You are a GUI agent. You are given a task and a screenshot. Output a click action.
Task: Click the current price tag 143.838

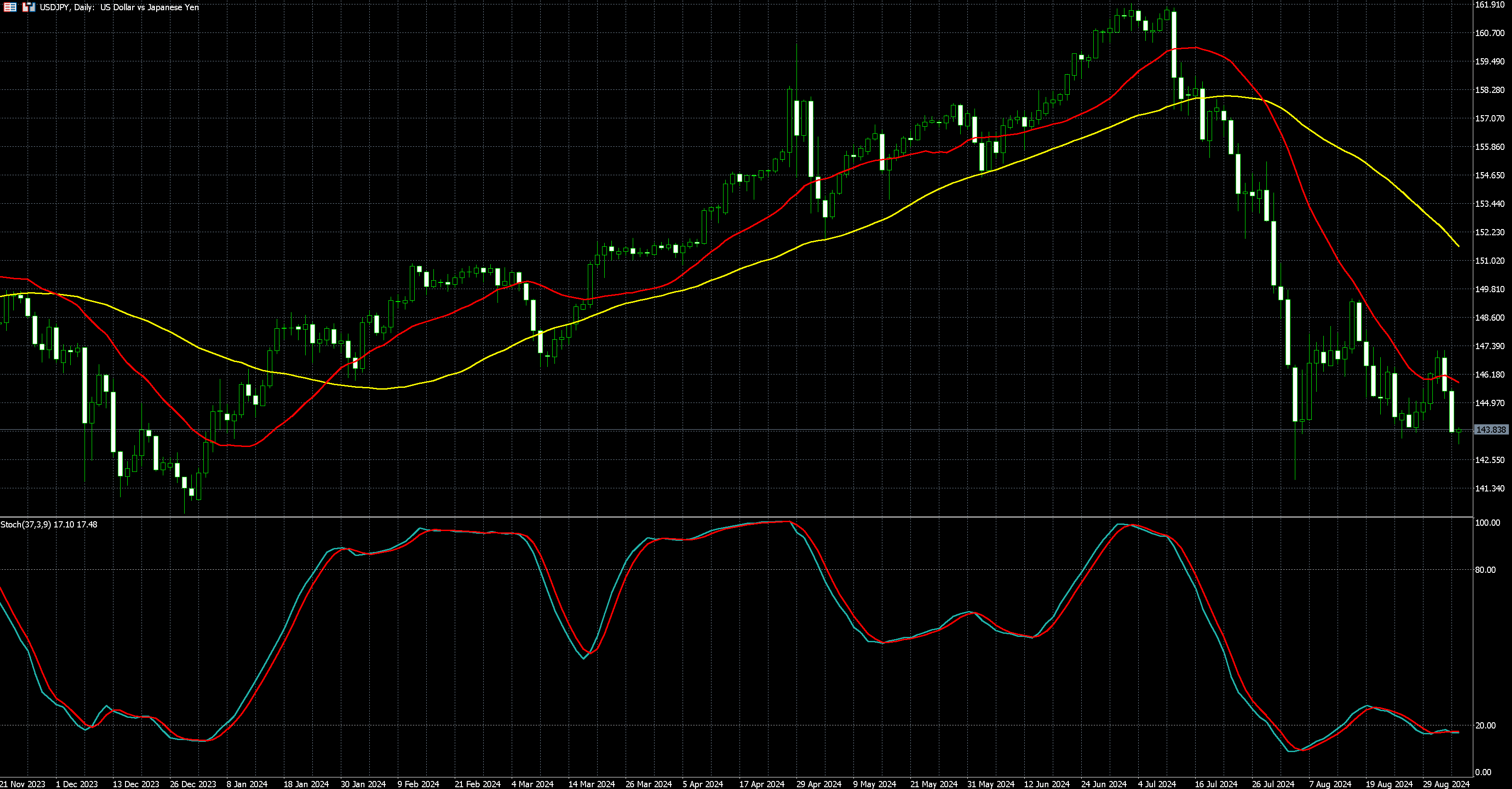coord(1491,430)
